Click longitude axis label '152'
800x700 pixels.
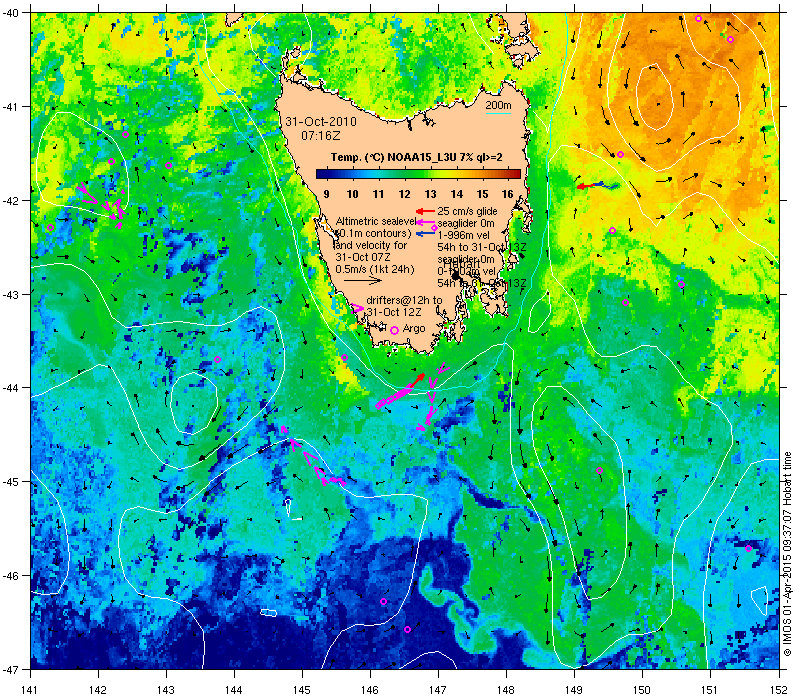click(780, 690)
